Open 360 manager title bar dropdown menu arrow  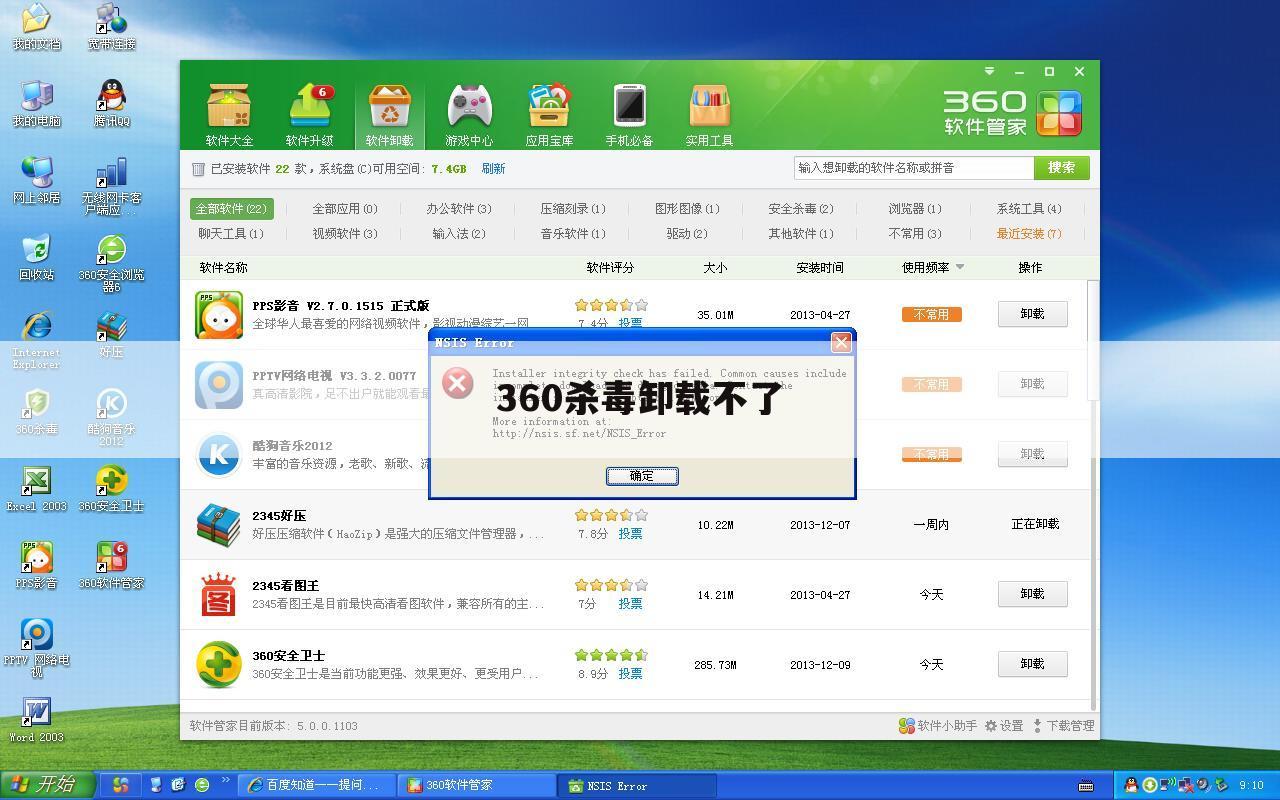tap(989, 71)
